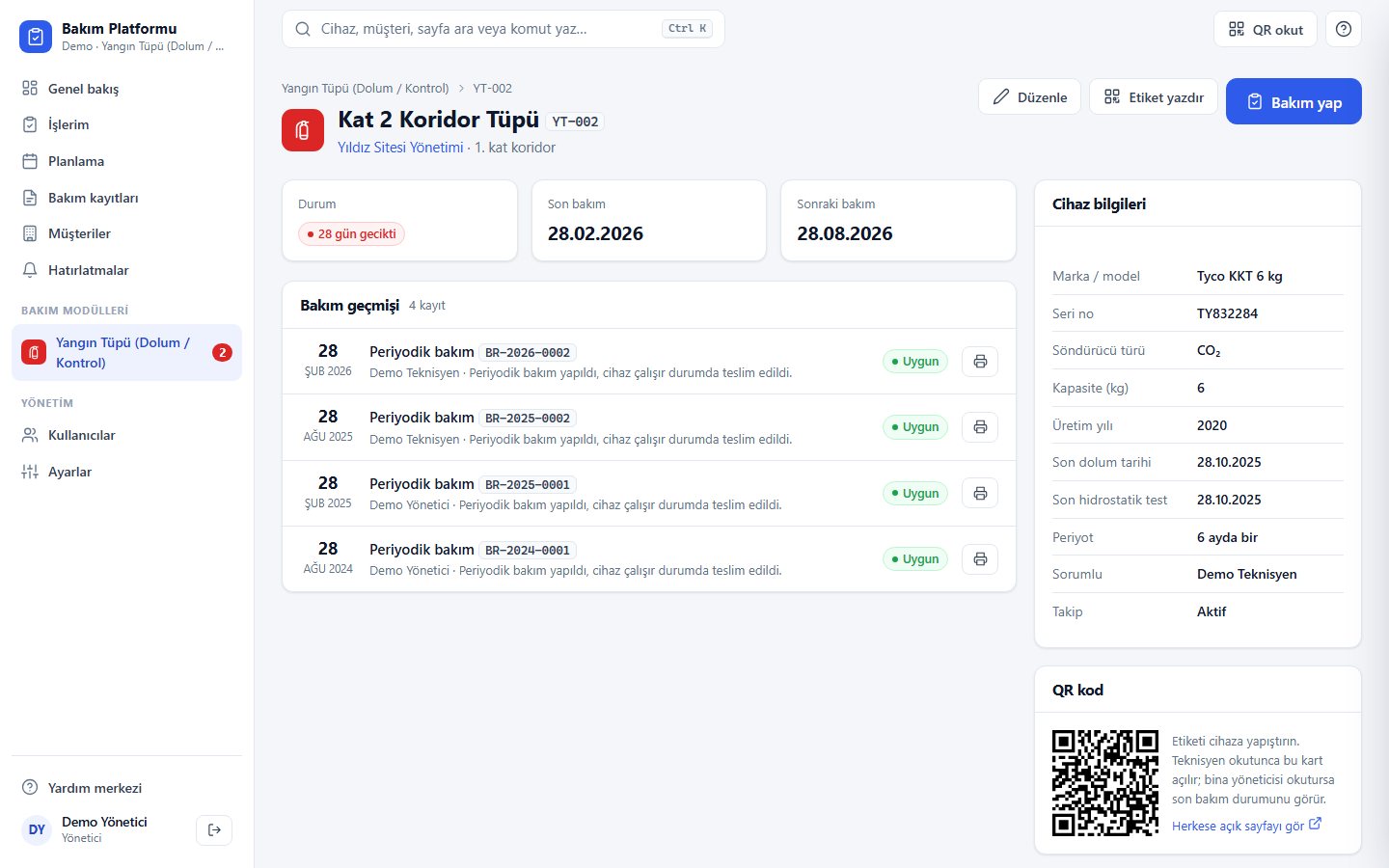Click the Yangın Tüpü breadcrumb link

[366, 88]
